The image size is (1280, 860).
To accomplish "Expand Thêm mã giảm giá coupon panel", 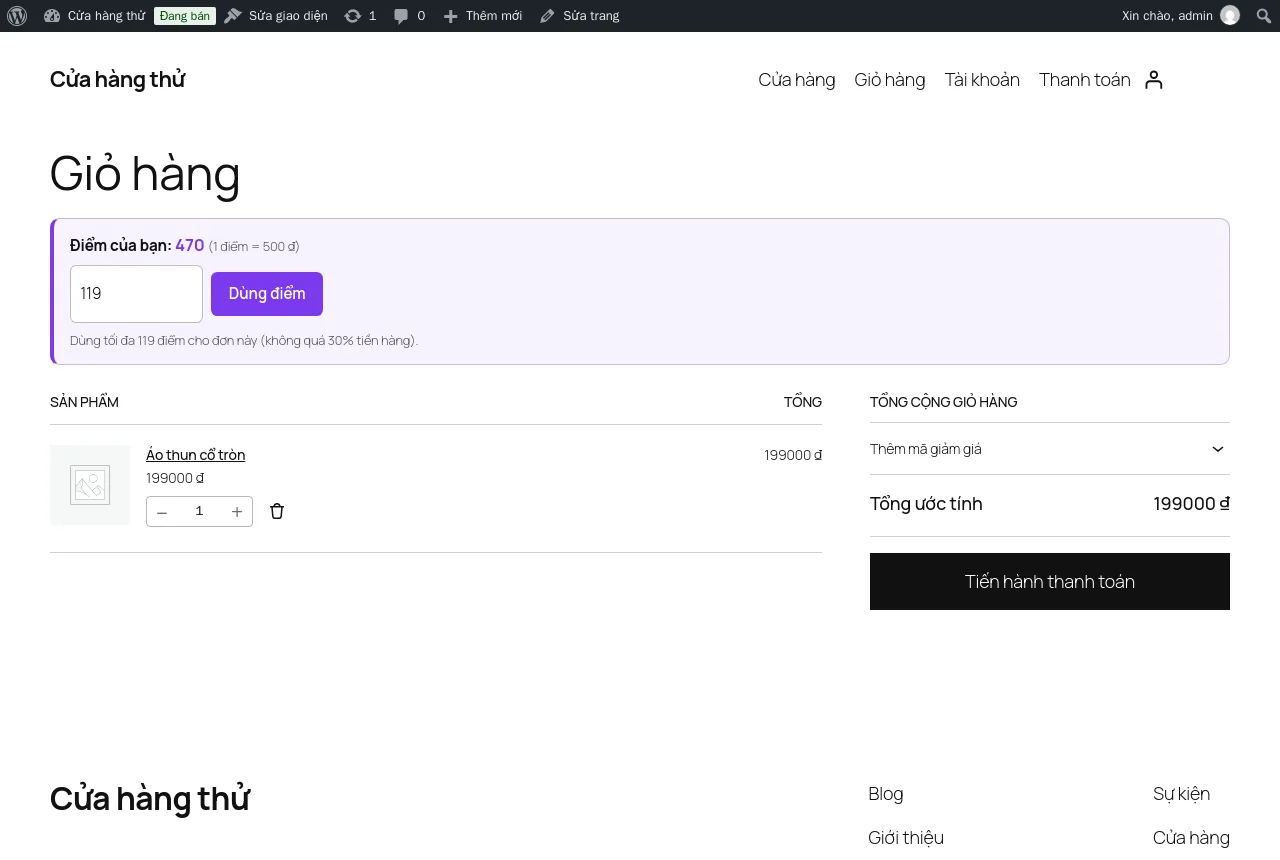I will pyautogui.click(x=1050, y=449).
